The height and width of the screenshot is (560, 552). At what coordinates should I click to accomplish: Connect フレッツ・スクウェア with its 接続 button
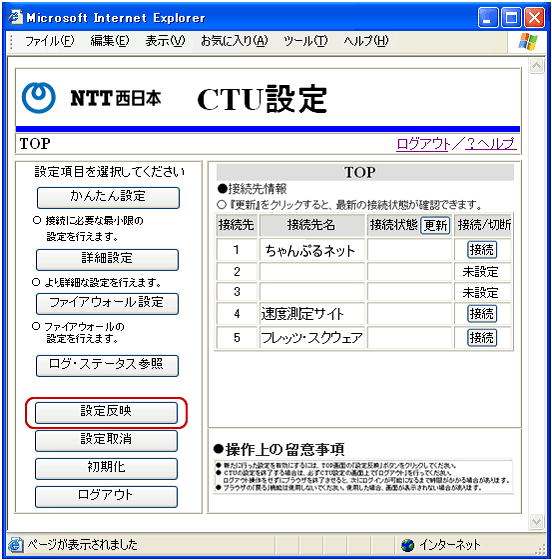pyautogui.click(x=482, y=338)
